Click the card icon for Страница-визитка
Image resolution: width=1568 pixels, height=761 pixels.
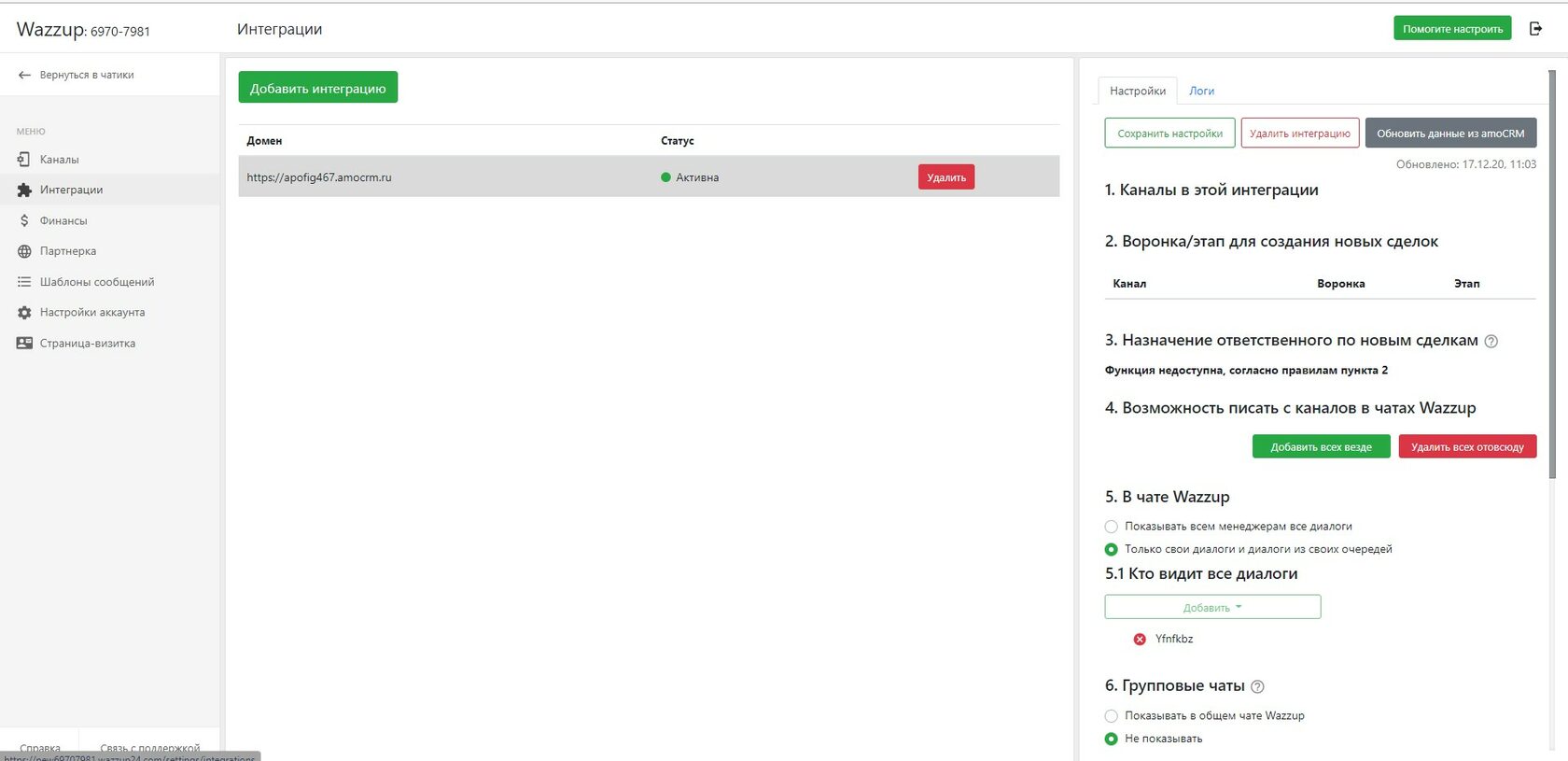24,344
